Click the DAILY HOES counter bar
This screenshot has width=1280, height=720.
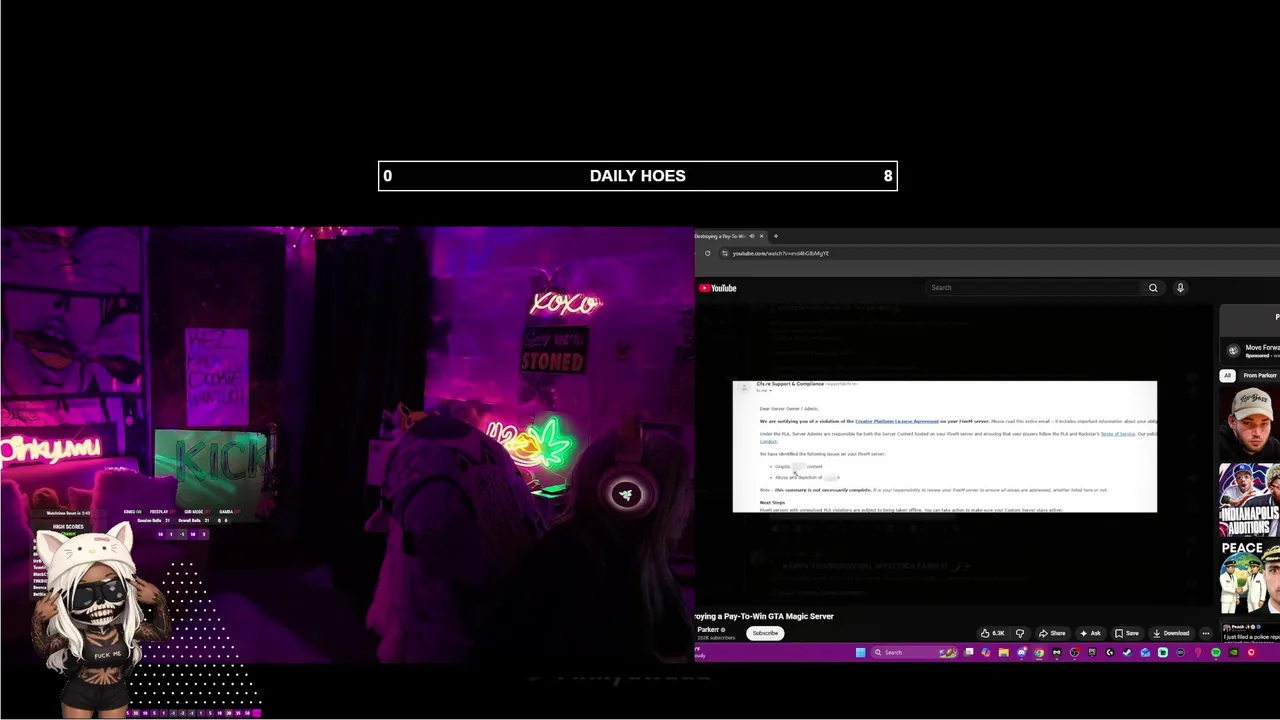click(638, 176)
